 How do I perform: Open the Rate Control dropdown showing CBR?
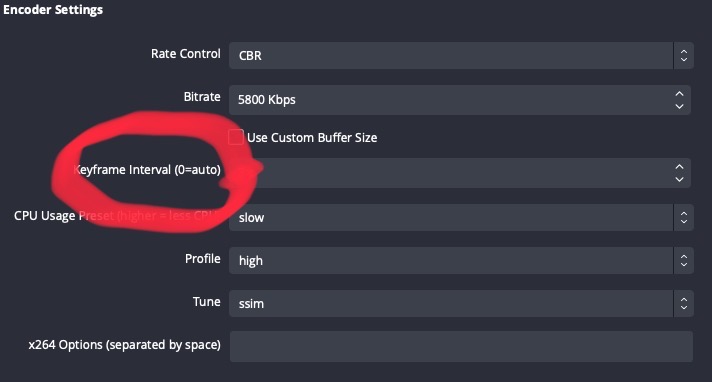pos(461,55)
